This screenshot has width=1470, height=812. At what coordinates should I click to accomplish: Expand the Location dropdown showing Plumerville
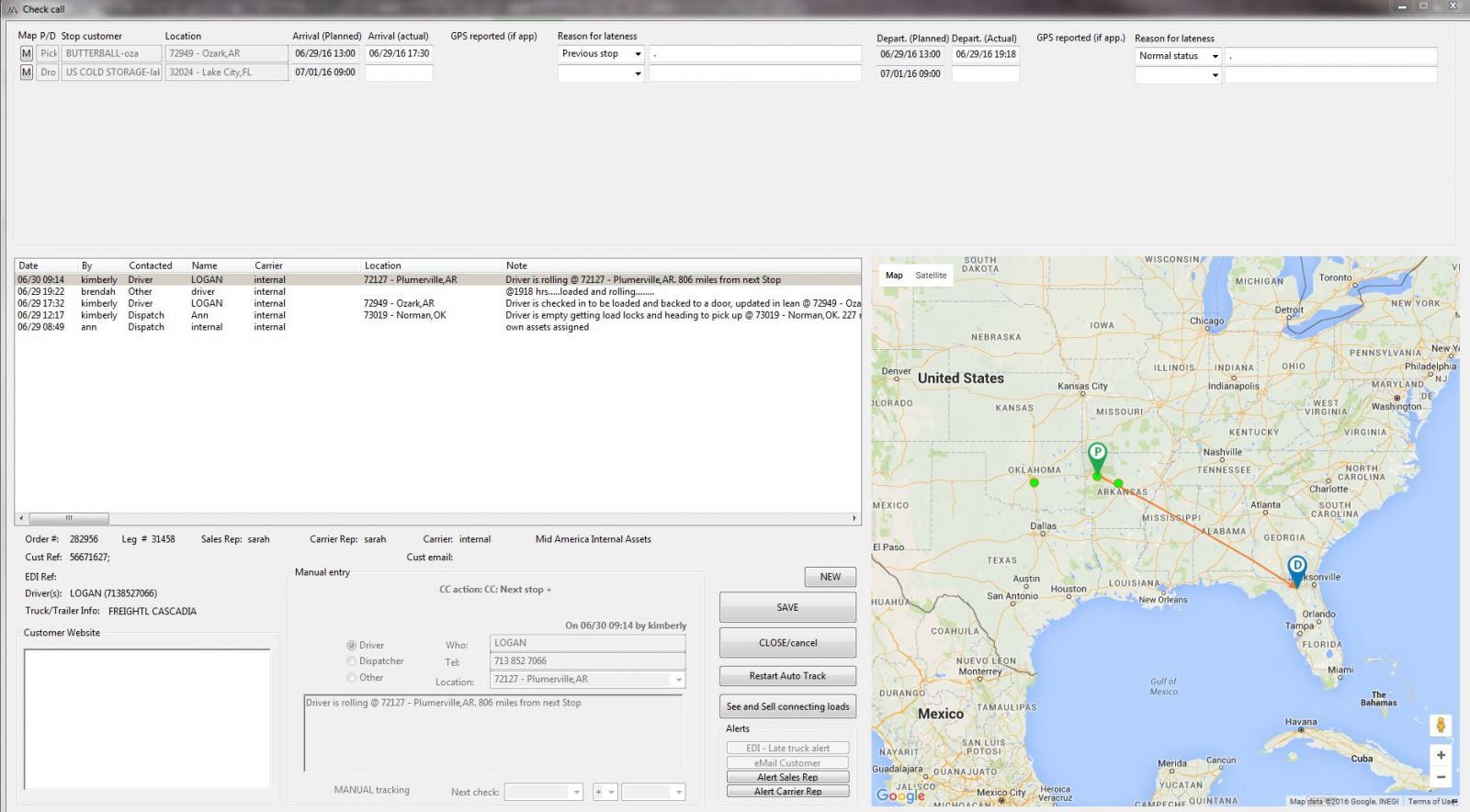coord(679,680)
